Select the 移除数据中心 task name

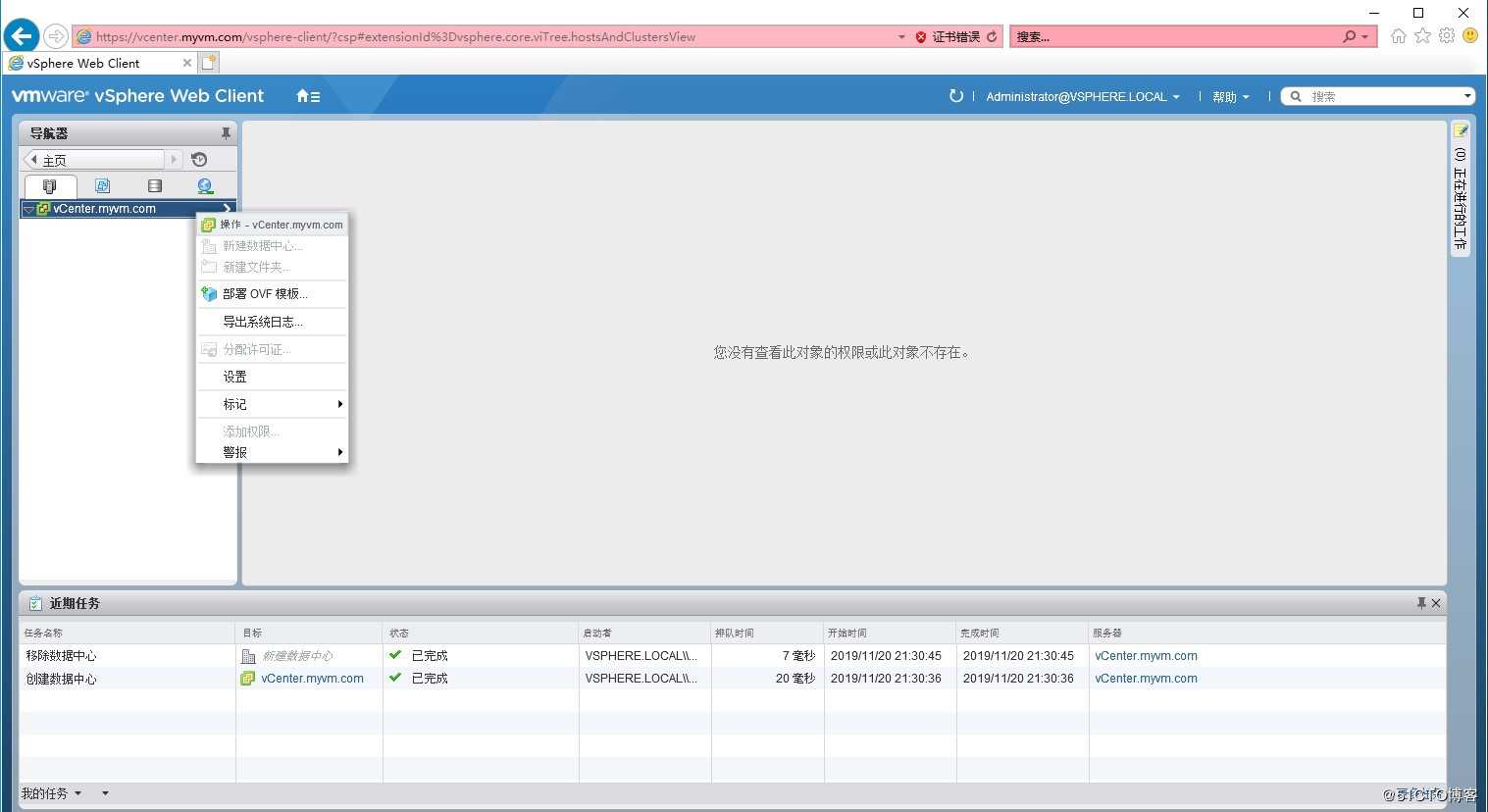pos(61,656)
